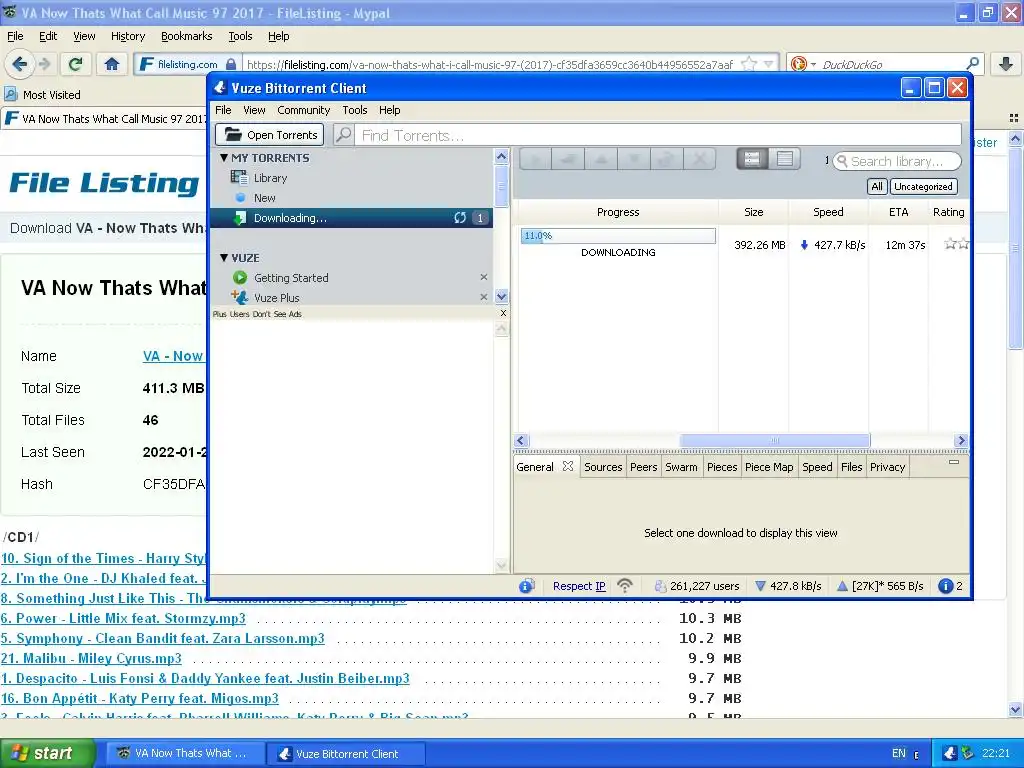The width and height of the screenshot is (1024, 768).
Task: Open Getting Started in the Vuze sidebar
Action: [x=291, y=278]
